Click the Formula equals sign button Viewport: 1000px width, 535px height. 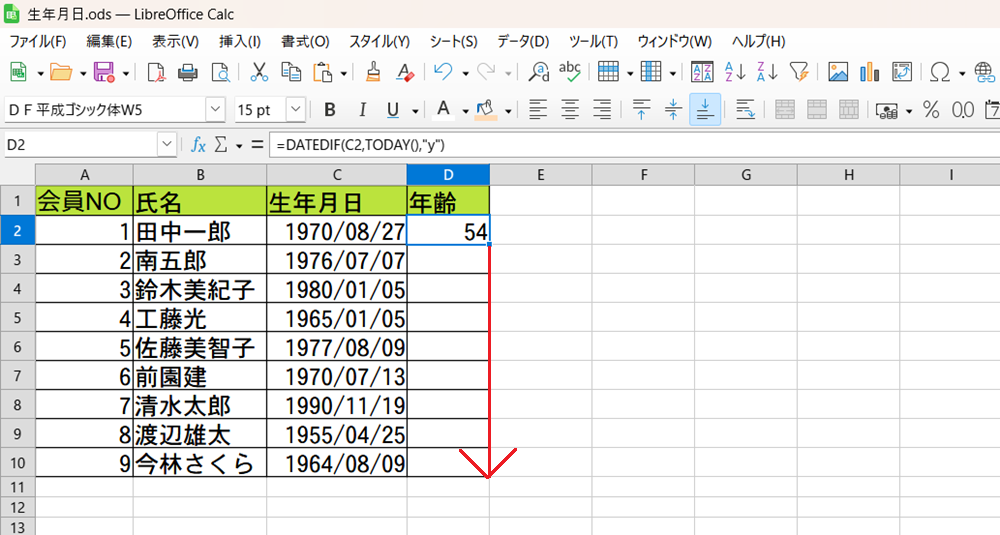(257, 145)
